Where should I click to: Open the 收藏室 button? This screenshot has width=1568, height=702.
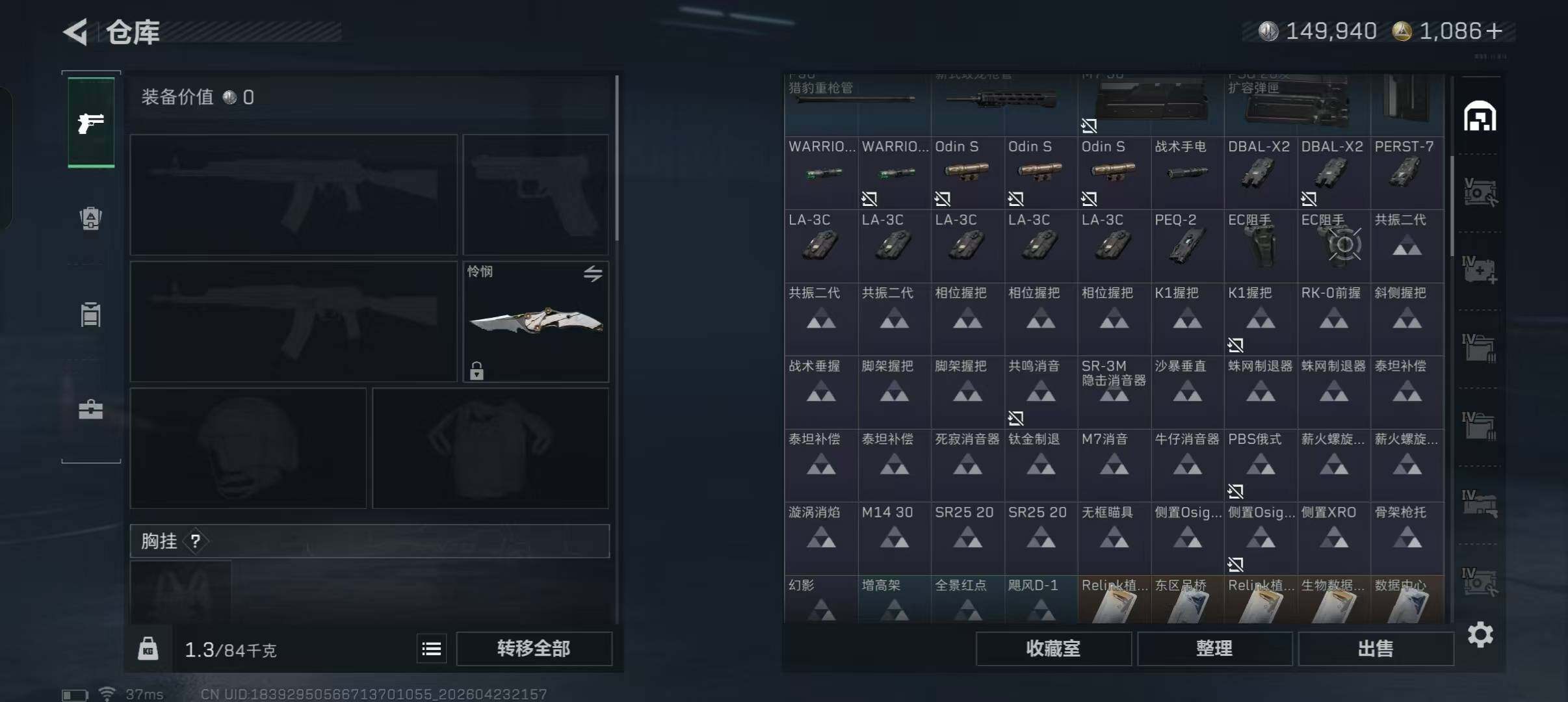point(1053,649)
